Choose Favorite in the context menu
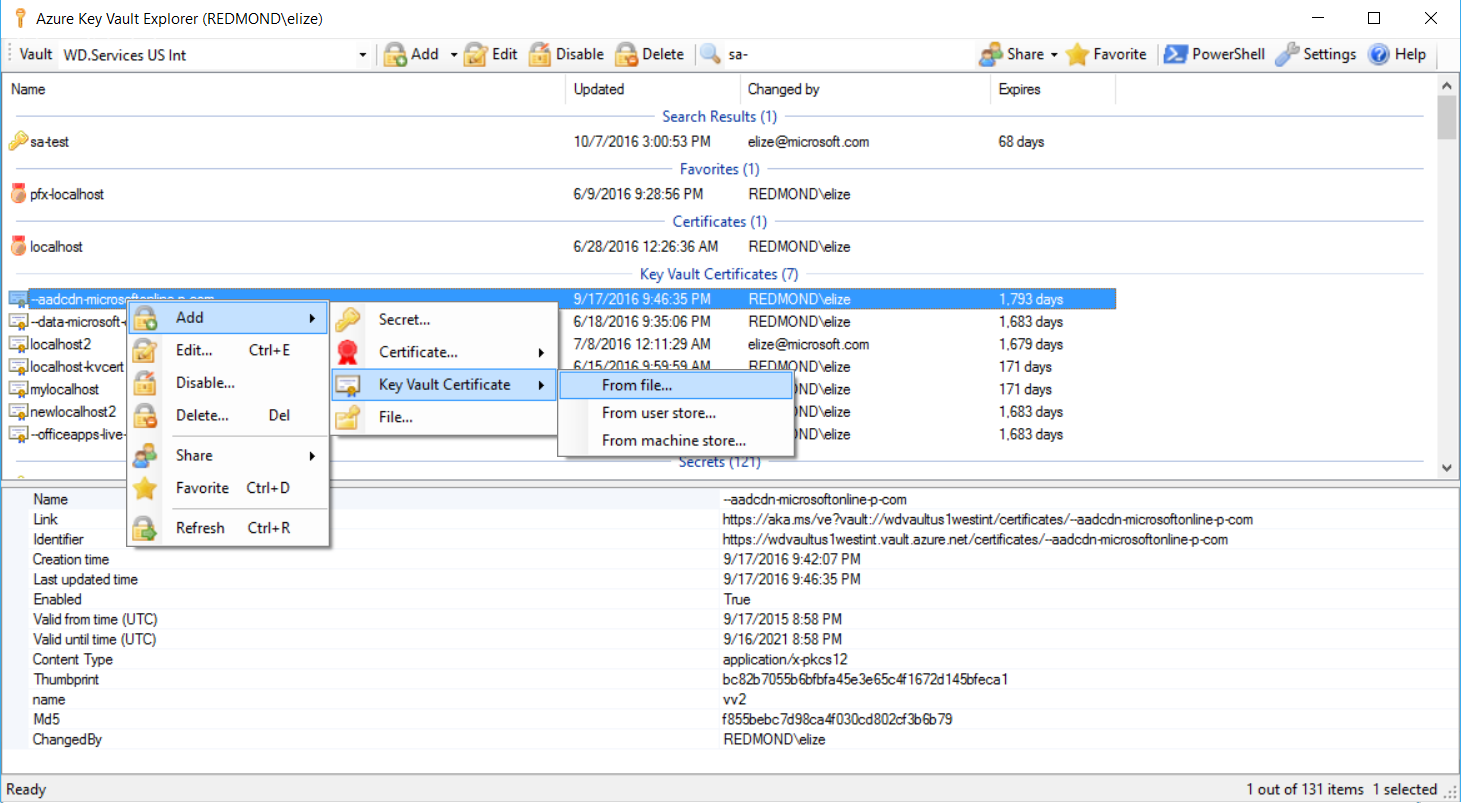The height and width of the screenshot is (803, 1461). (228, 488)
